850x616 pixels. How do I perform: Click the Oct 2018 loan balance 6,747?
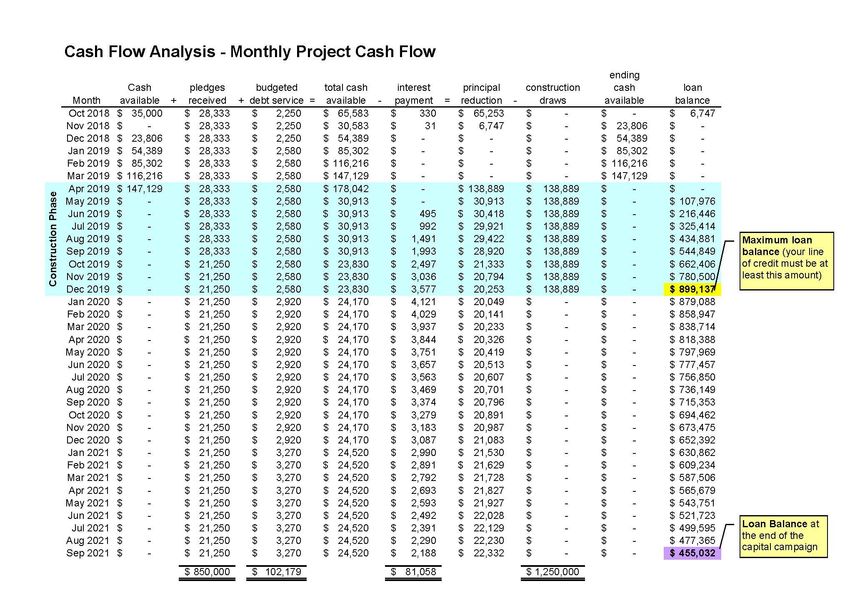tap(703, 113)
